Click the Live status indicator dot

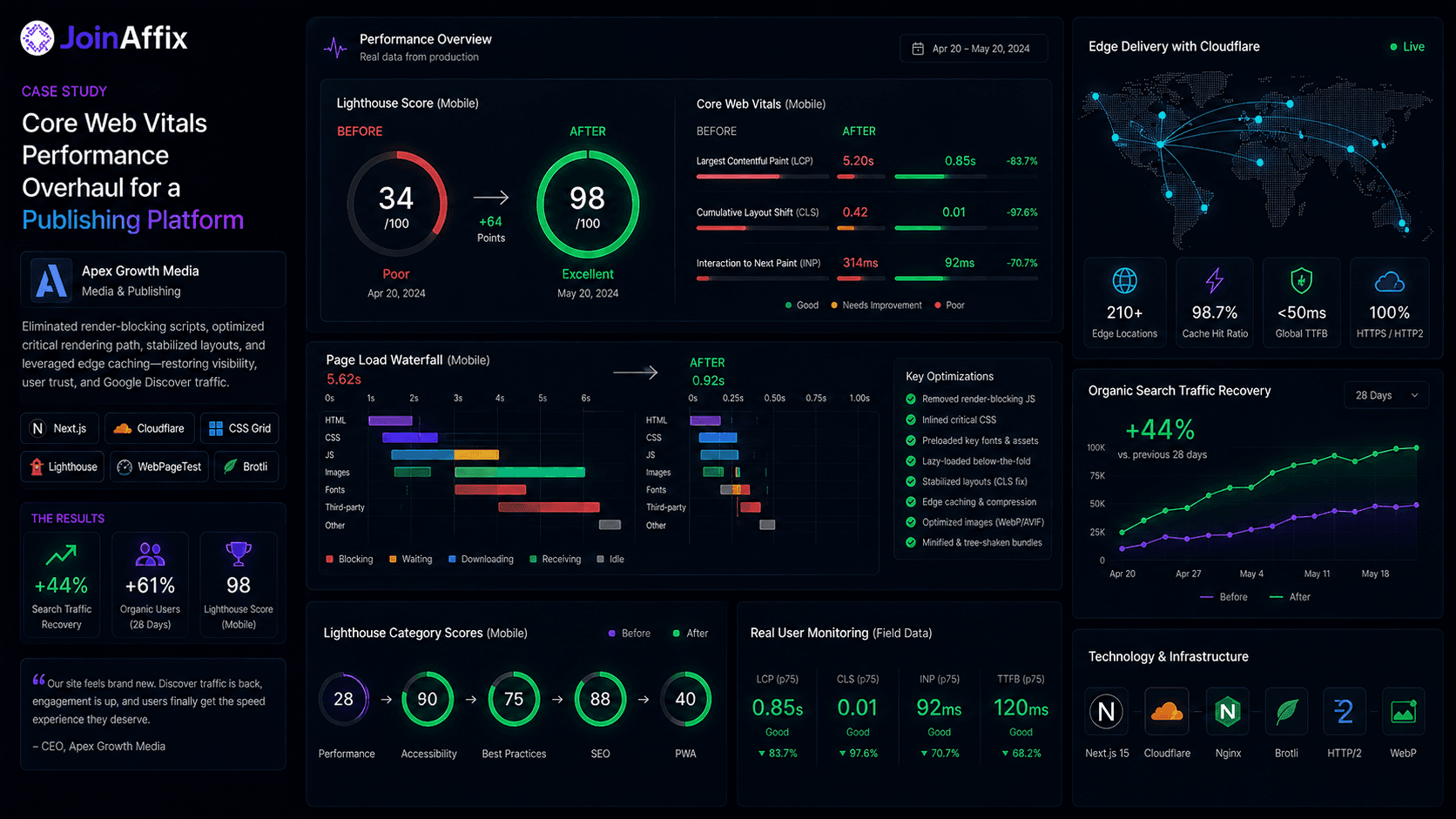click(x=1393, y=47)
